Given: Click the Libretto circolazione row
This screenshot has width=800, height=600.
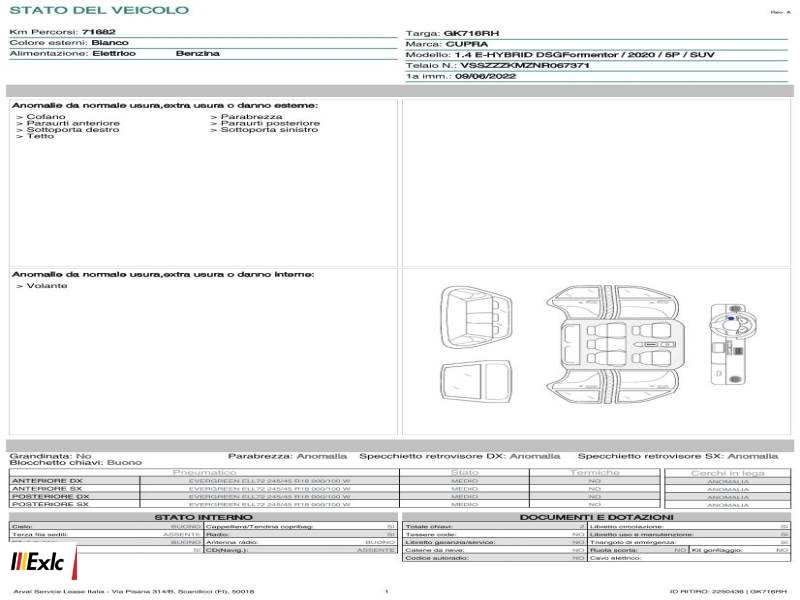Looking at the screenshot, I should pos(689,526).
